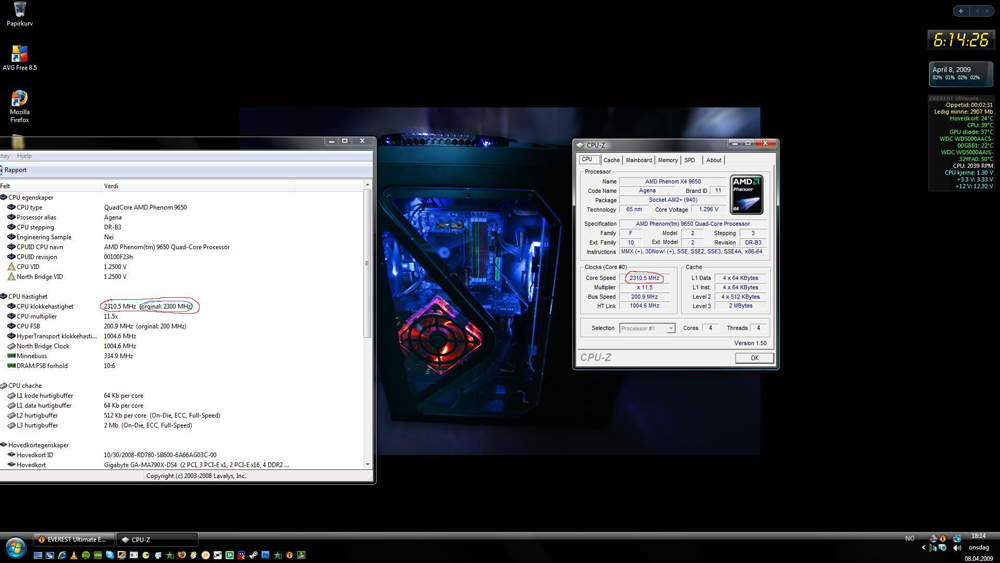The image size is (1000, 563).
Task: Click the AMD Phenom logo in CPU-Z
Action: [746, 194]
